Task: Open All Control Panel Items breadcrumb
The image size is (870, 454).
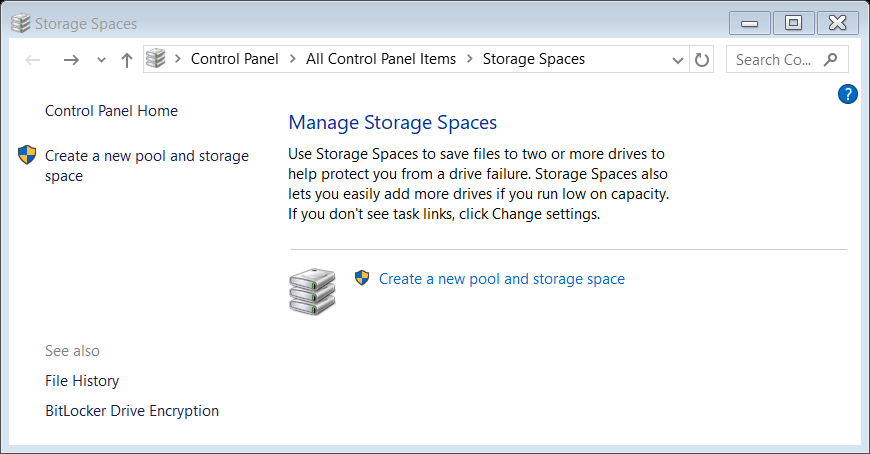Action: point(381,59)
